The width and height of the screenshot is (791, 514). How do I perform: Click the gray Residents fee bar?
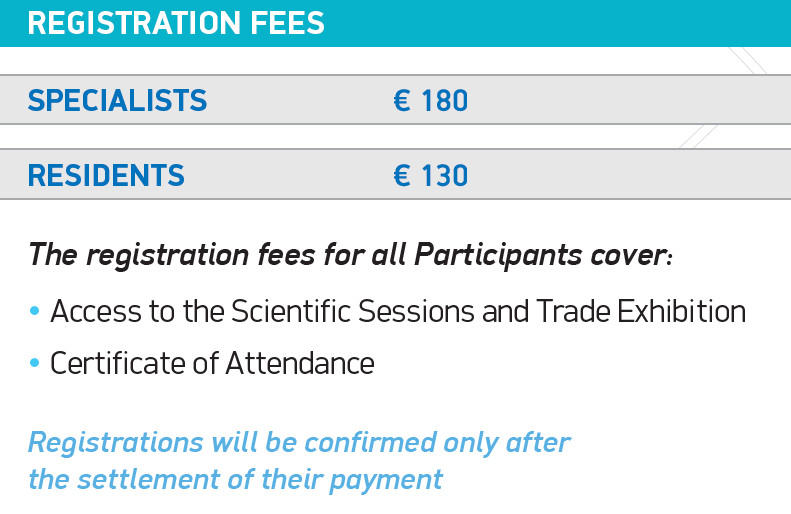pos(396,174)
